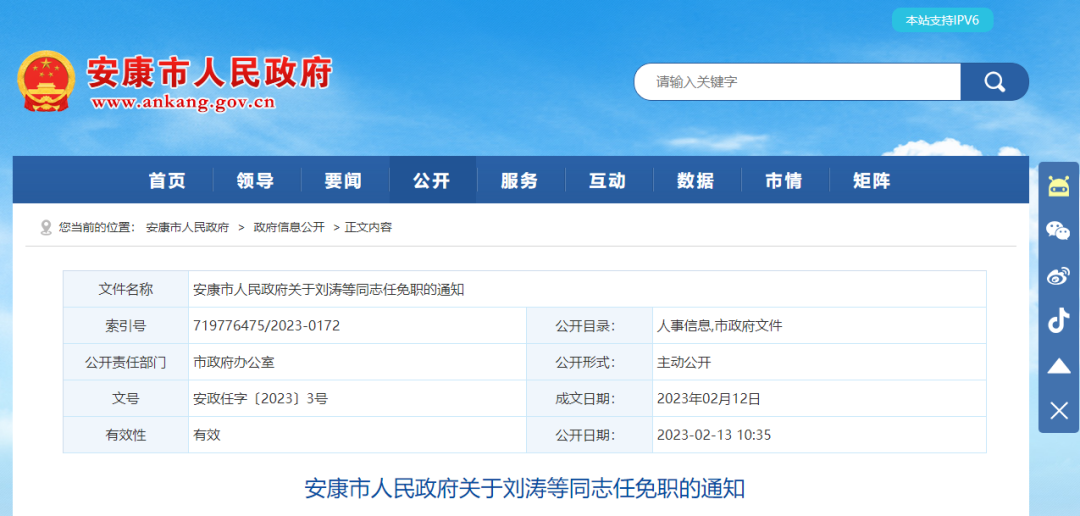
Task: Open the WeChat sidebar icon
Action: pos(1058,231)
